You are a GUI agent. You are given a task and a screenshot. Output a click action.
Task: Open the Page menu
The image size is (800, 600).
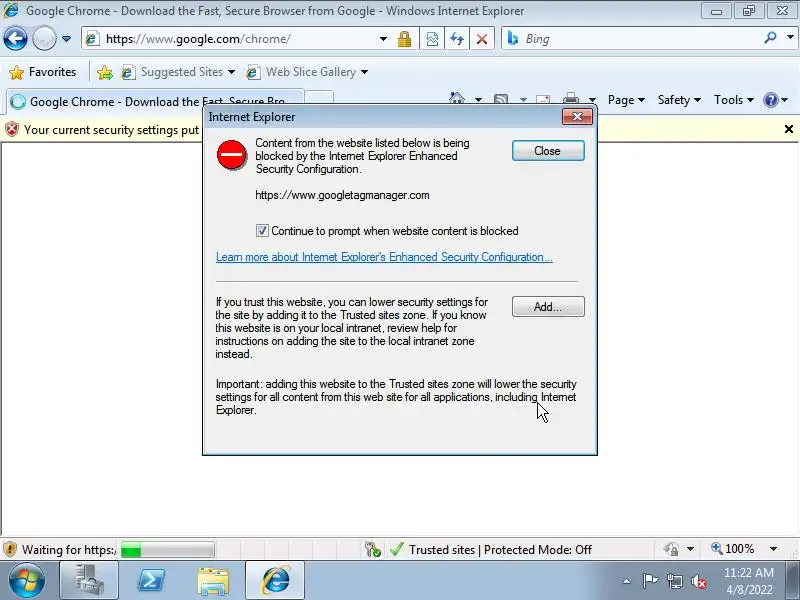tap(626, 100)
